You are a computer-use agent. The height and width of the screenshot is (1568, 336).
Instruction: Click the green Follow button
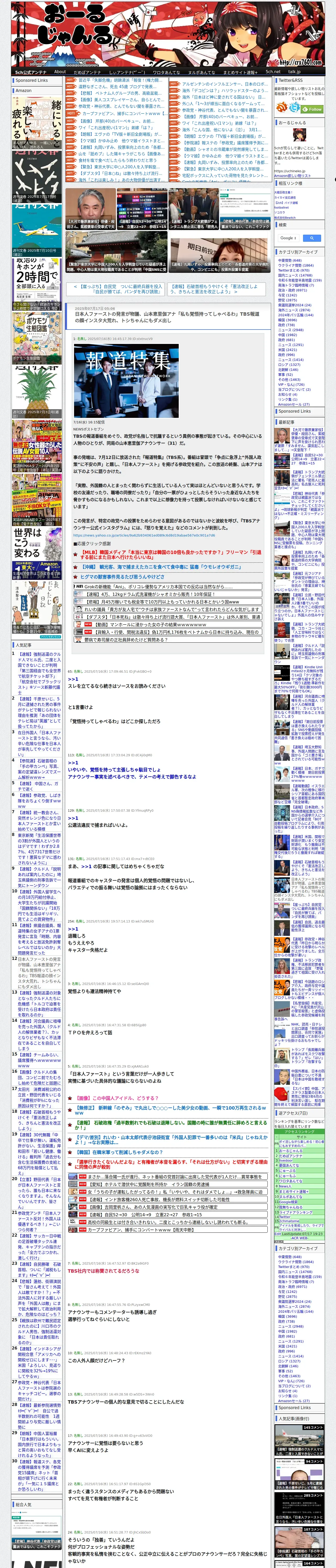[x=313, y=109]
